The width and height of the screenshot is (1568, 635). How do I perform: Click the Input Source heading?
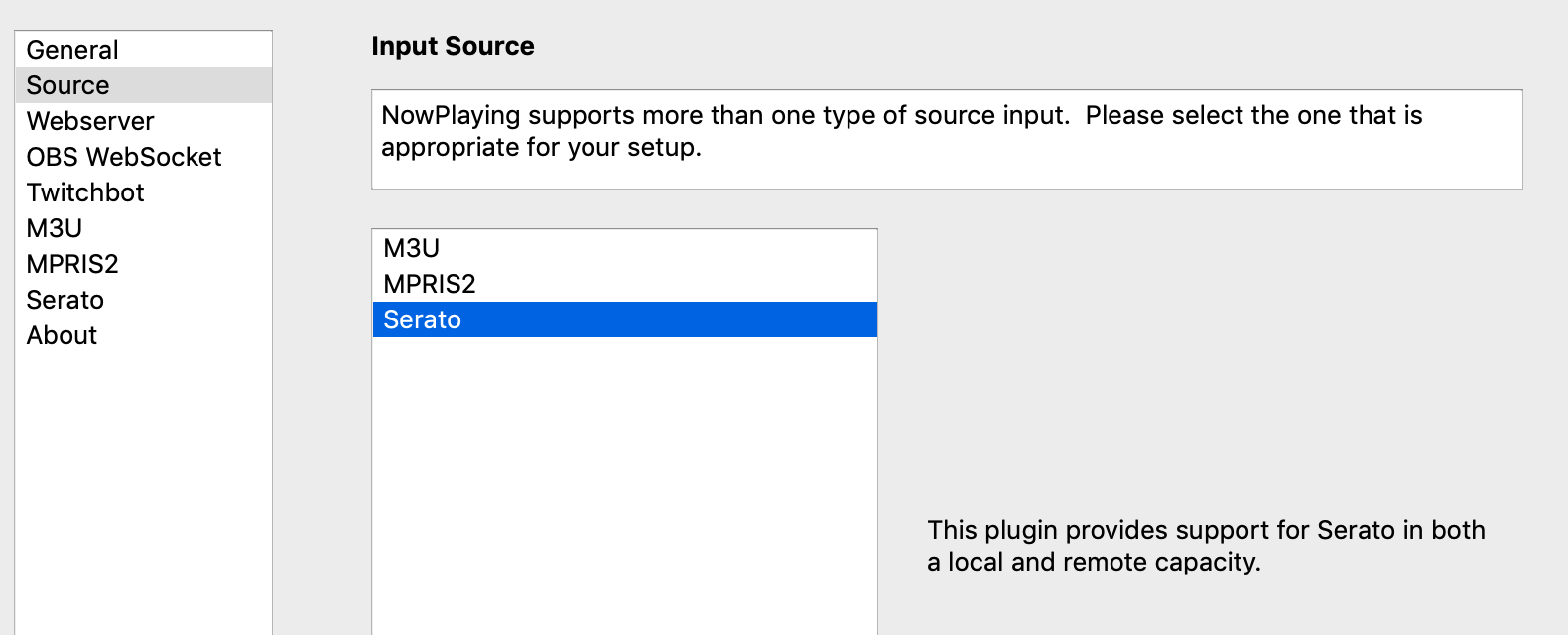pyautogui.click(x=453, y=46)
